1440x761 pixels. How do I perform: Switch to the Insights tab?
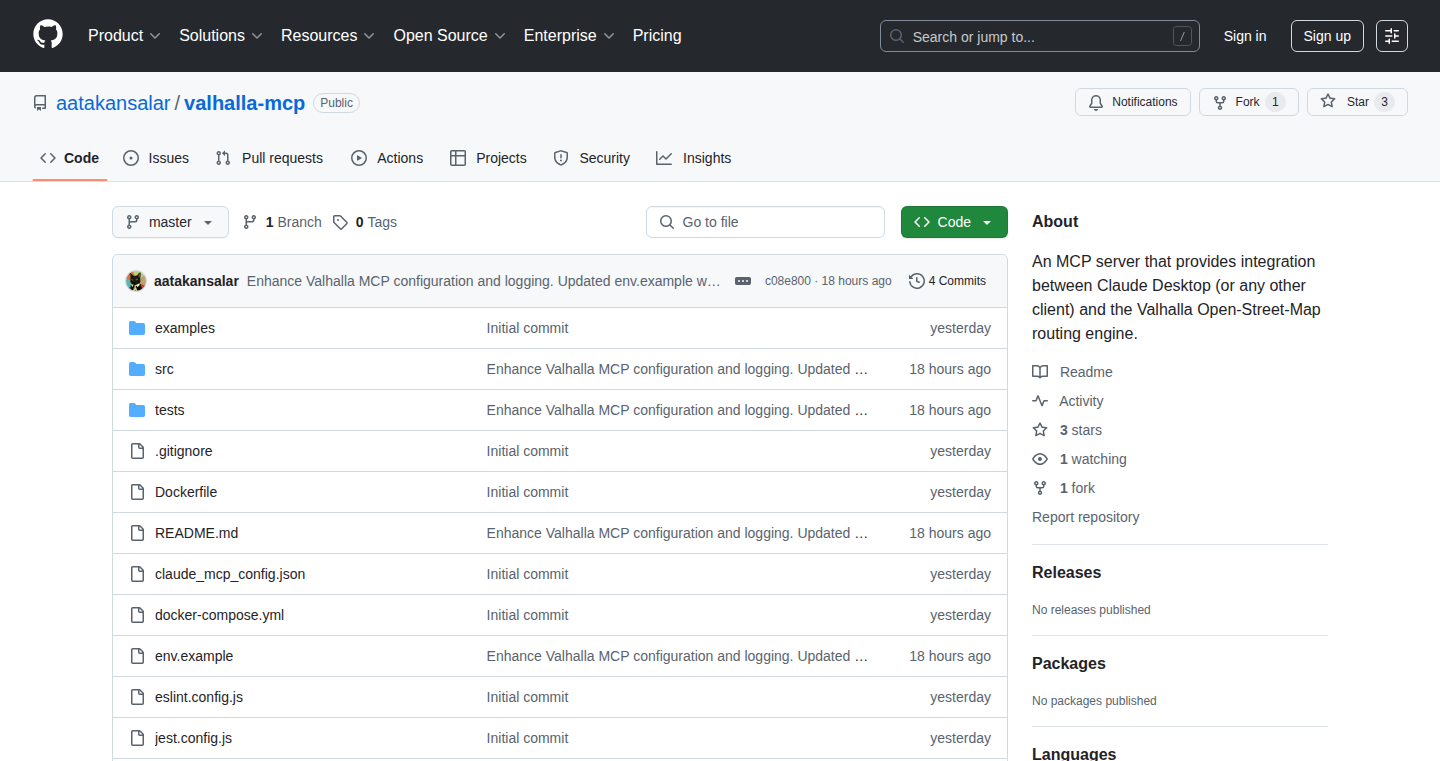(x=694, y=158)
